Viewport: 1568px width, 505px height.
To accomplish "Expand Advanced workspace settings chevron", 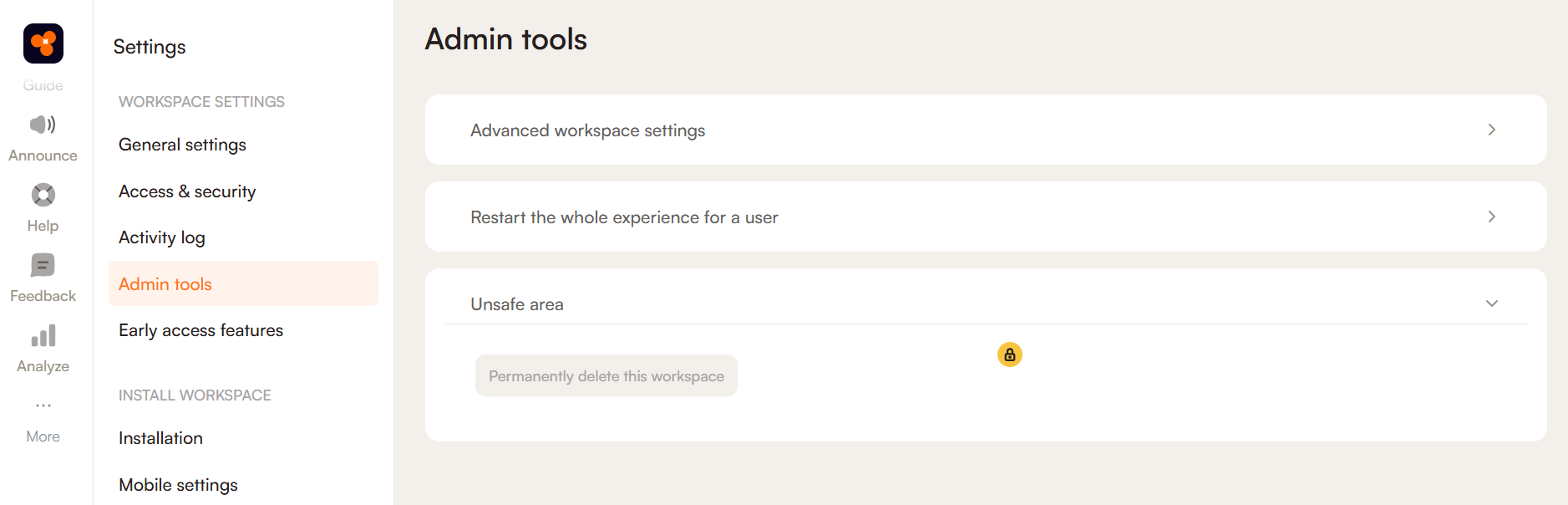I will pyautogui.click(x=1491, y=130).
